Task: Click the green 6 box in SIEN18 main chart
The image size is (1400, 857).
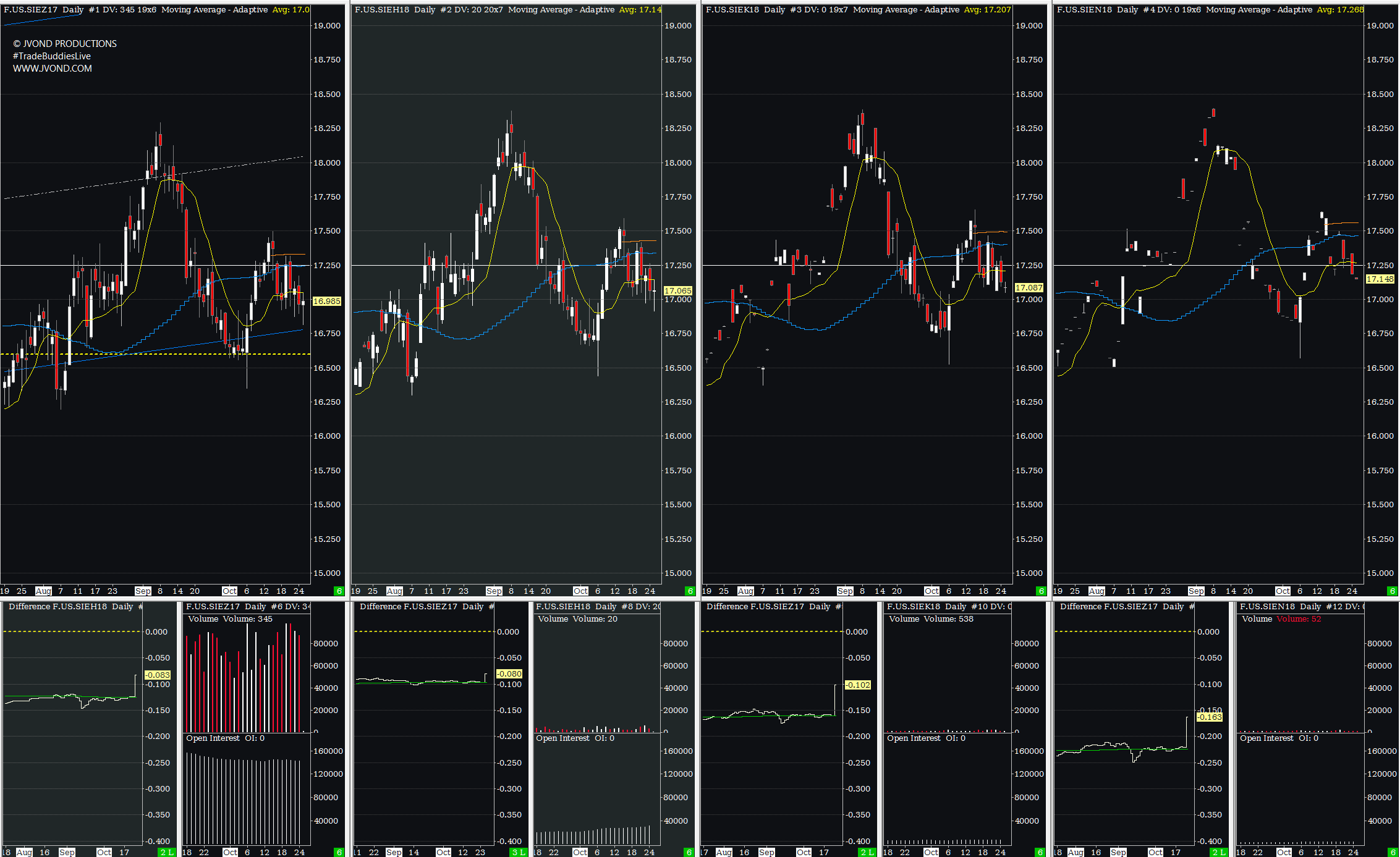Action: (x=1392, y=591)
